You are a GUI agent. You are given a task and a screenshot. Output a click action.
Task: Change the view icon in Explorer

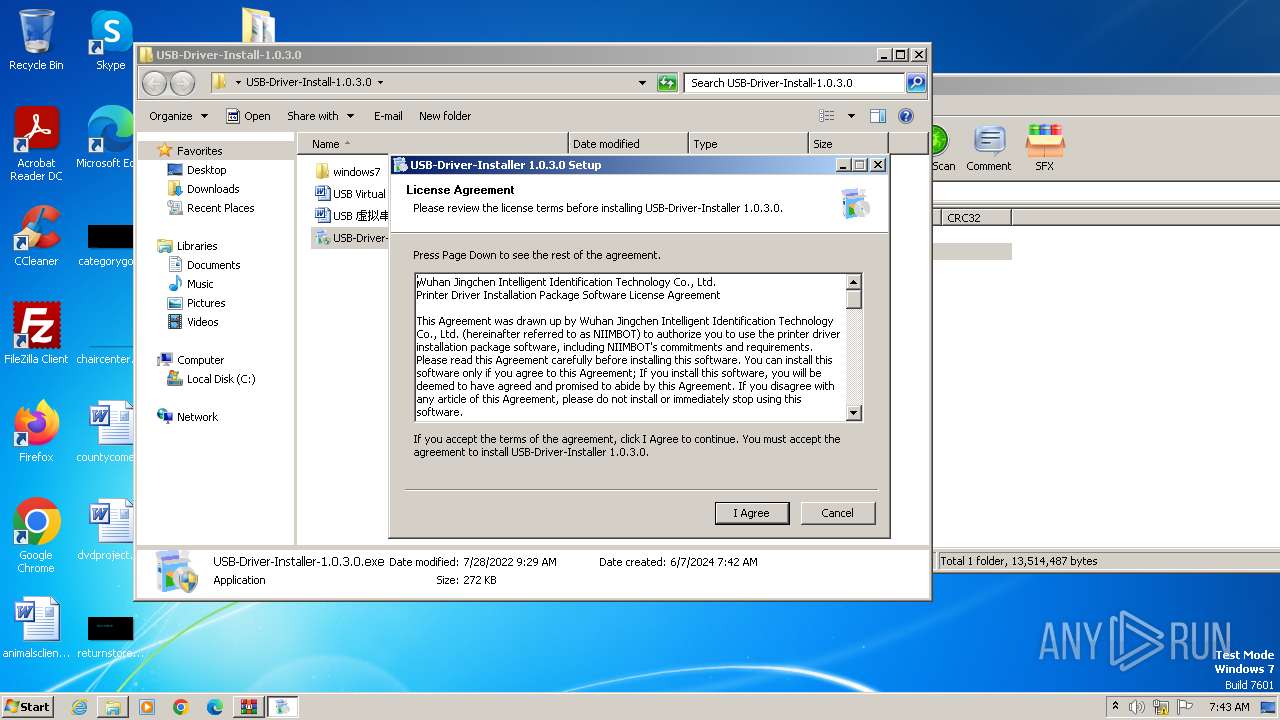click(826, 116)
